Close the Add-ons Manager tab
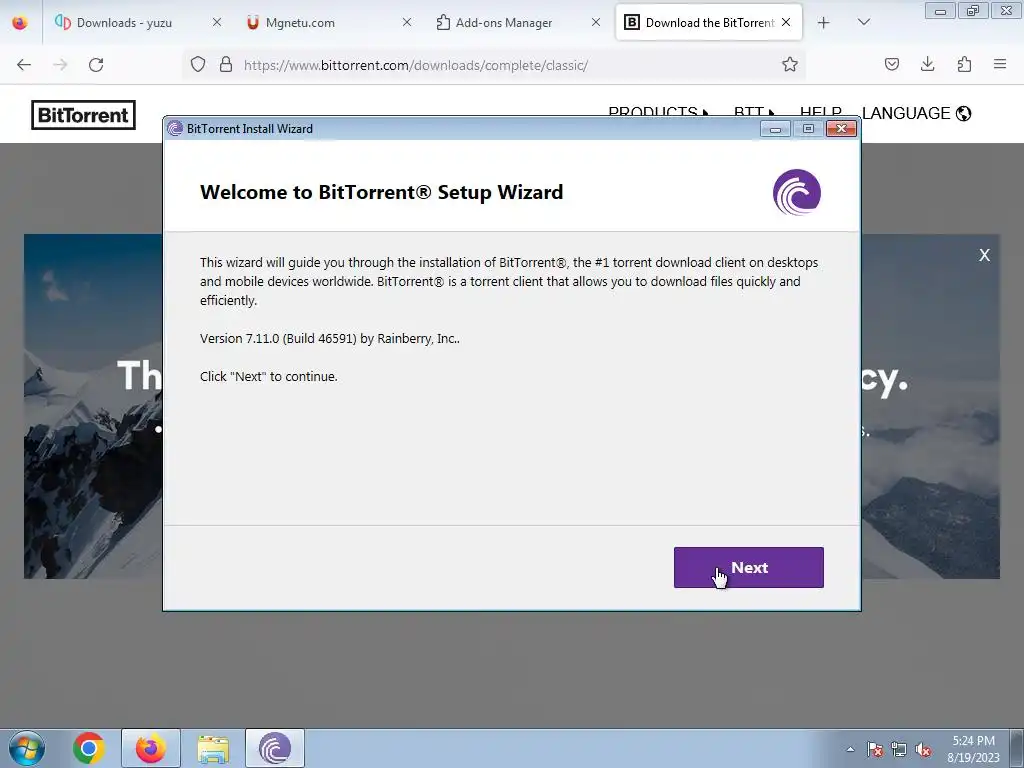This screenshot has width=1024, height=768. coord(596,22)
